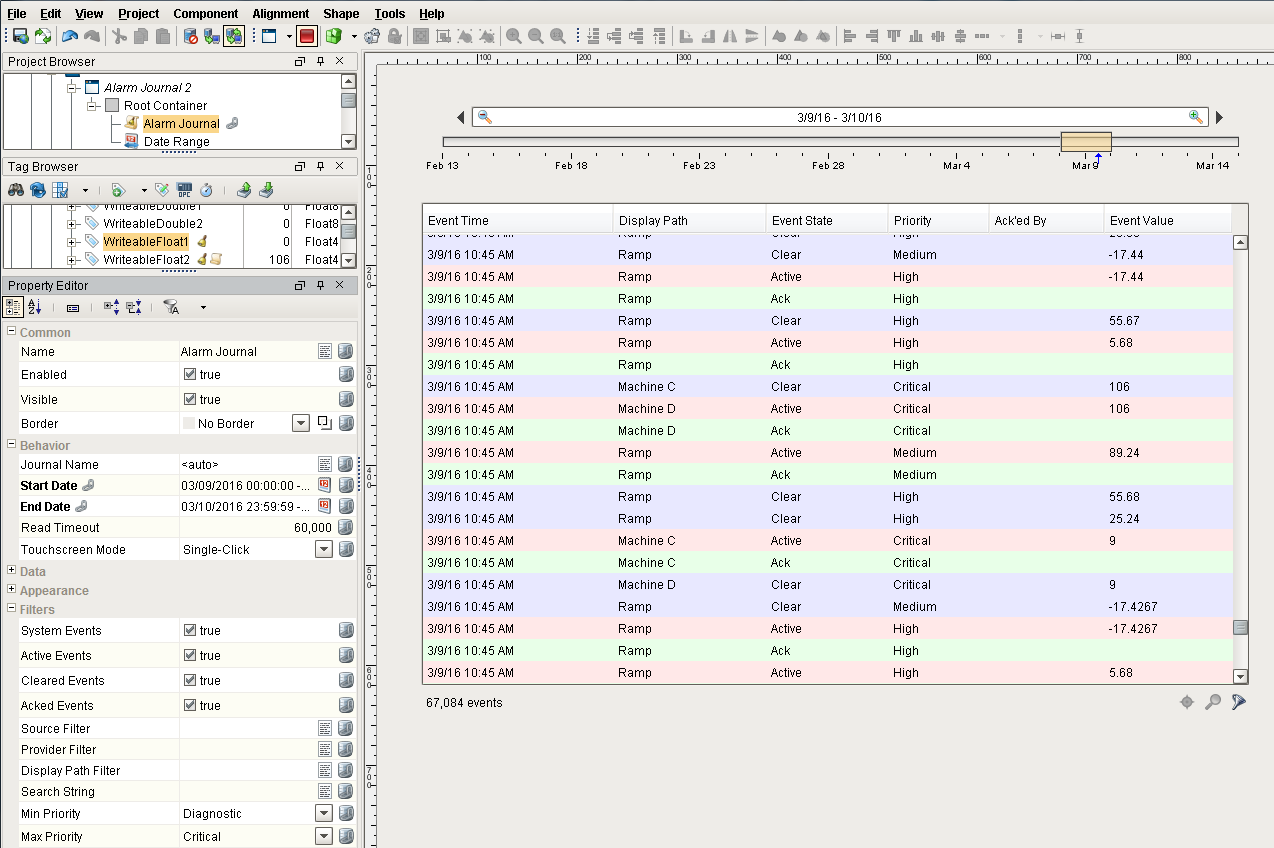The image size is (1274, 848).
Task: Open the property filter funnel icon
Action: [171, 308]
